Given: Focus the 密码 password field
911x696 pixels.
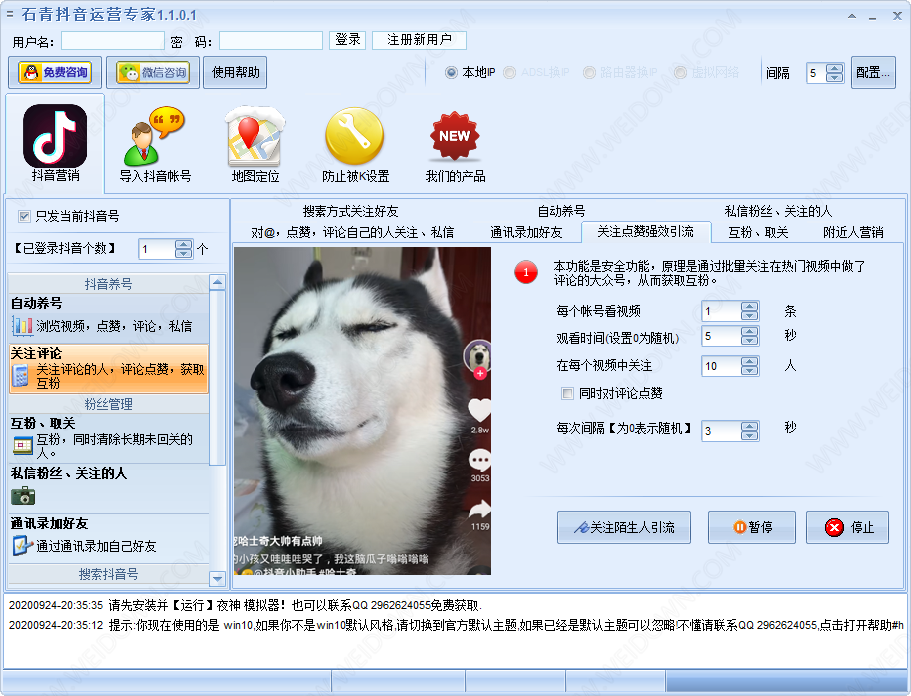Looking at the screenshot, I should click(271, 41).
